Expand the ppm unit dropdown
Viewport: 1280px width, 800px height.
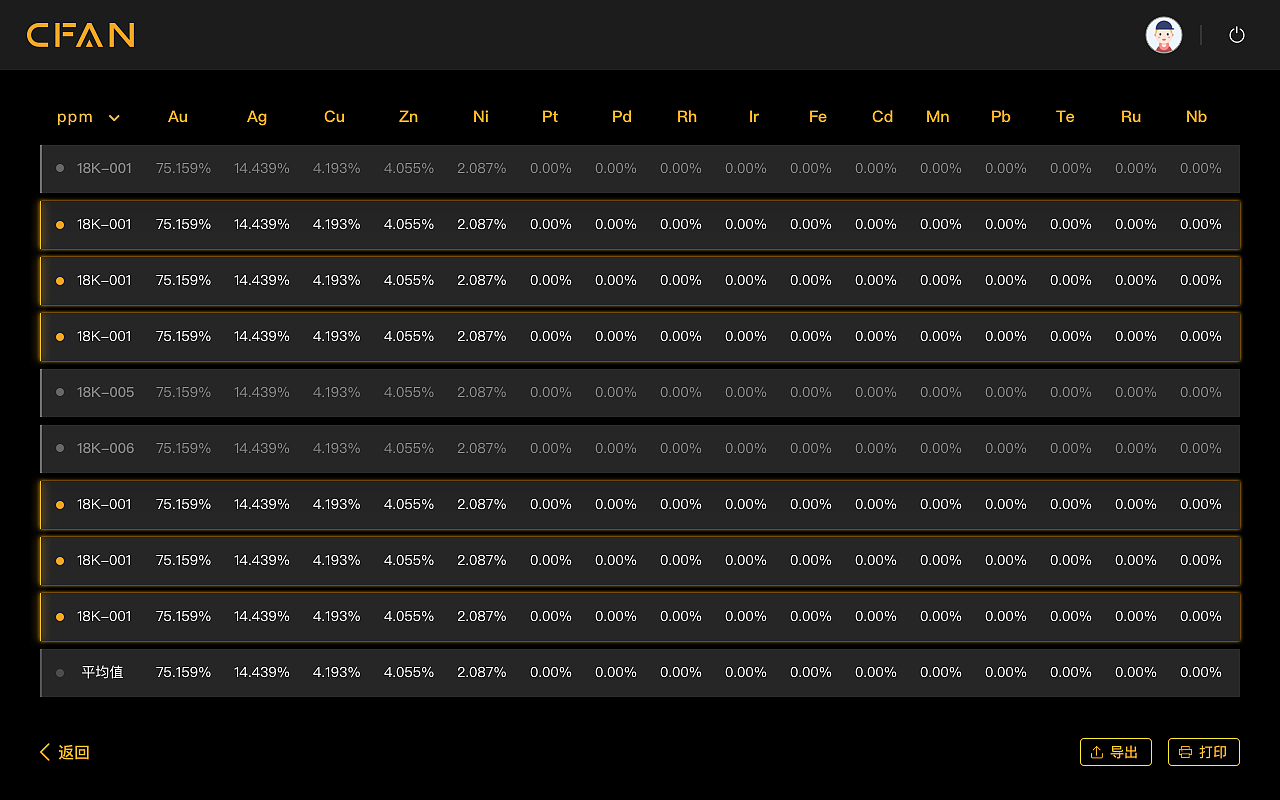pyautogui.click(x=88, y=117)
